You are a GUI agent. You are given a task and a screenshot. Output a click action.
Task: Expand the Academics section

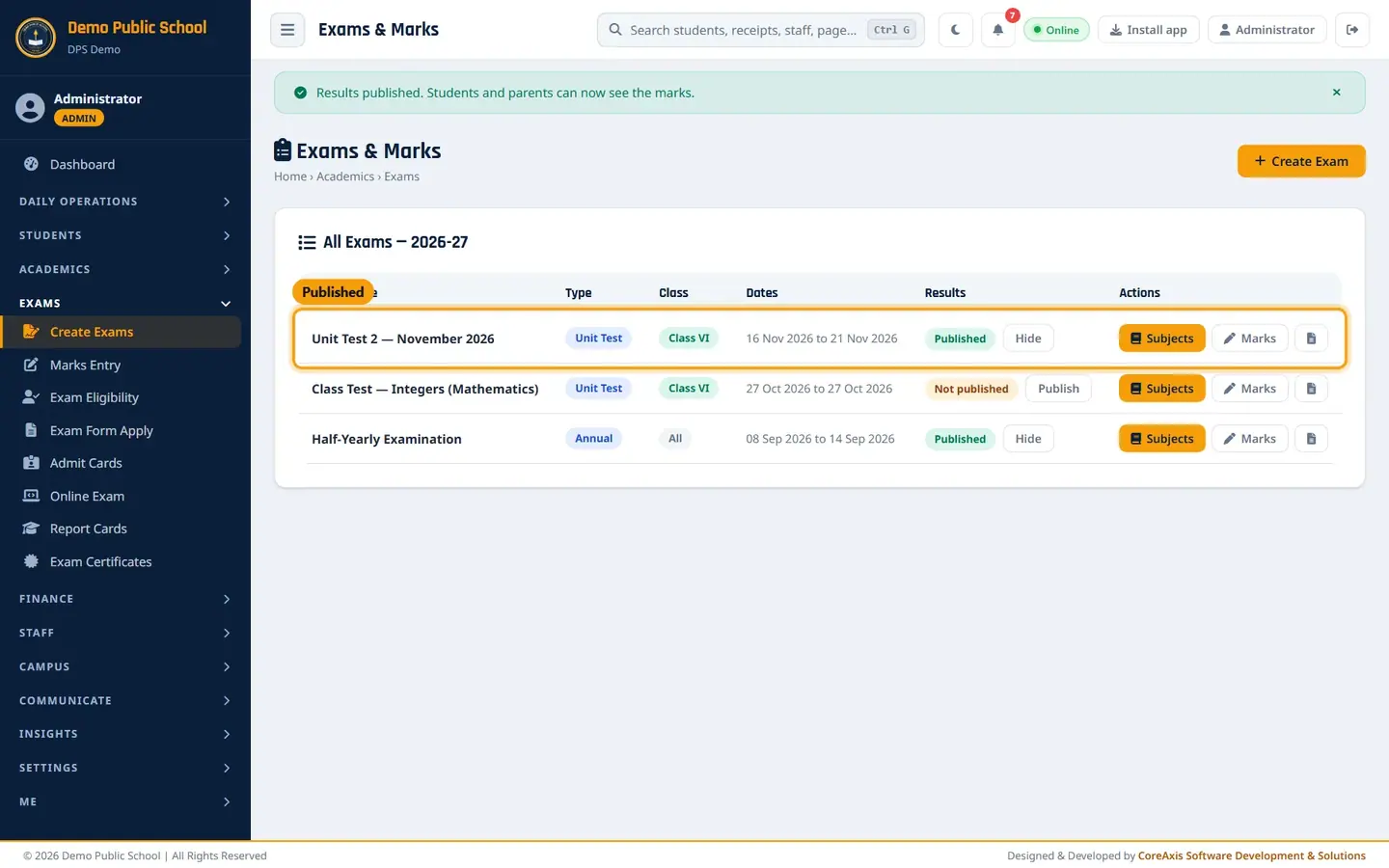125,269
